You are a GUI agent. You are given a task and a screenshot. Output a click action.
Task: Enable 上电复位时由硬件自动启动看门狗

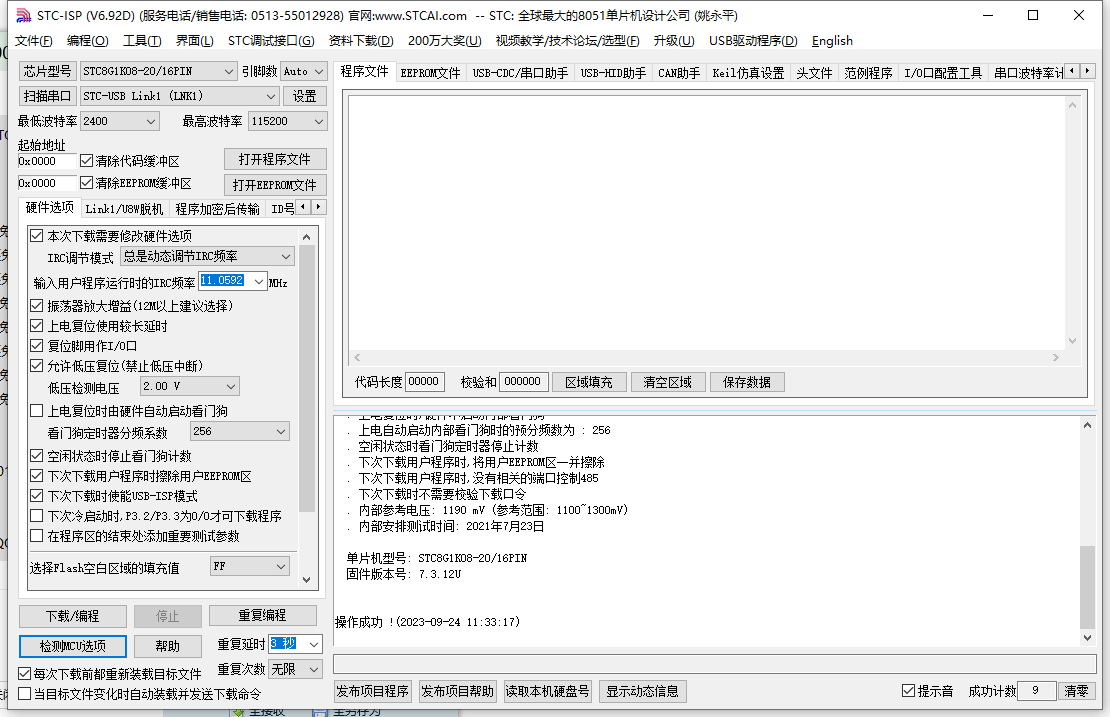coord(37,411)
